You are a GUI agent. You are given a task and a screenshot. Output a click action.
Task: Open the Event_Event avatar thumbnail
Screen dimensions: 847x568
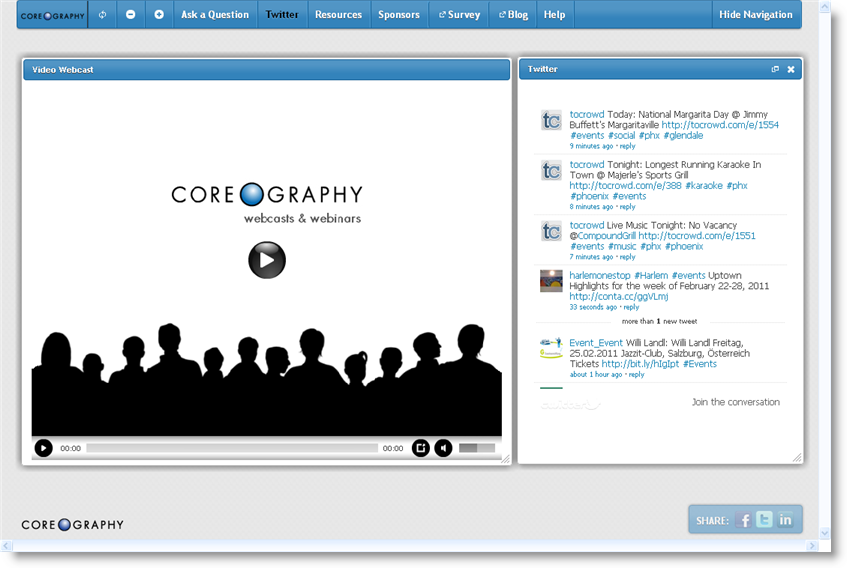click(x=552, y=349)
